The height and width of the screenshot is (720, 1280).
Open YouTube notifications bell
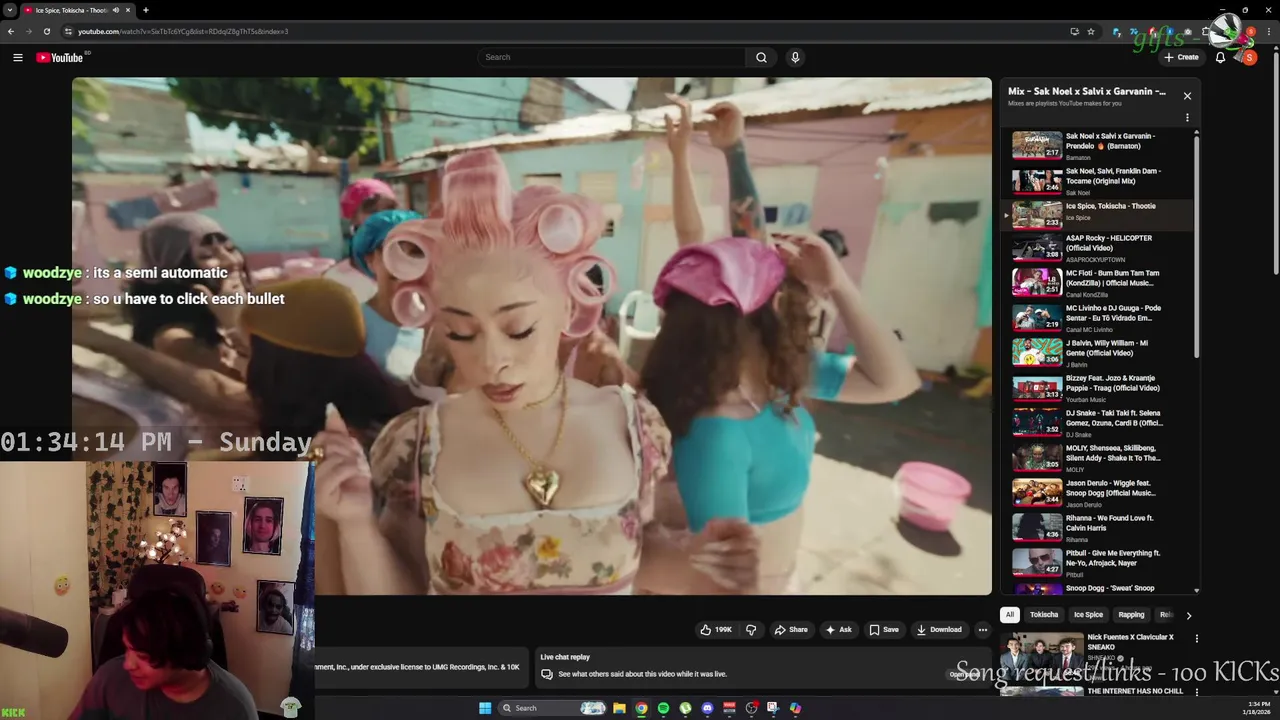[1220, 57]
